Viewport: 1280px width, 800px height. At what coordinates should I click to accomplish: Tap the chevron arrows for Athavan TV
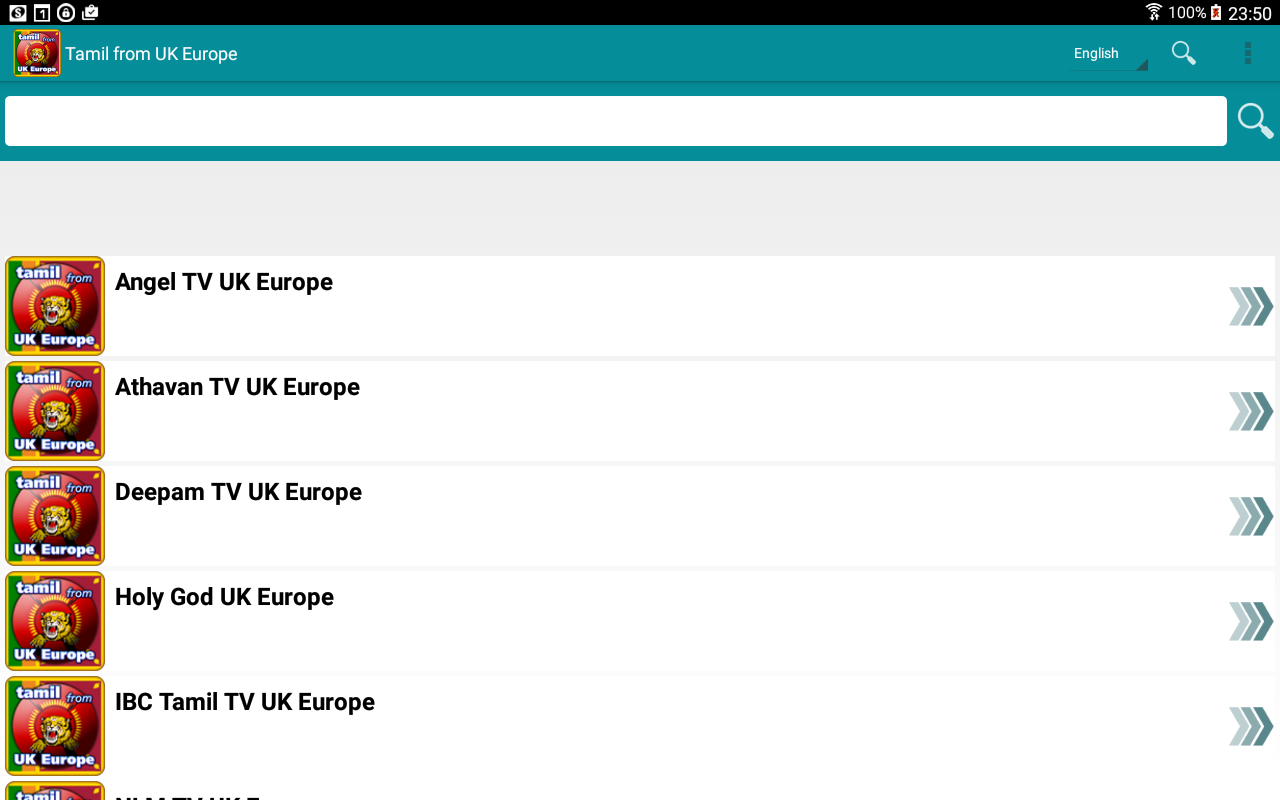pyautogui.click(x=1250, y=411)
